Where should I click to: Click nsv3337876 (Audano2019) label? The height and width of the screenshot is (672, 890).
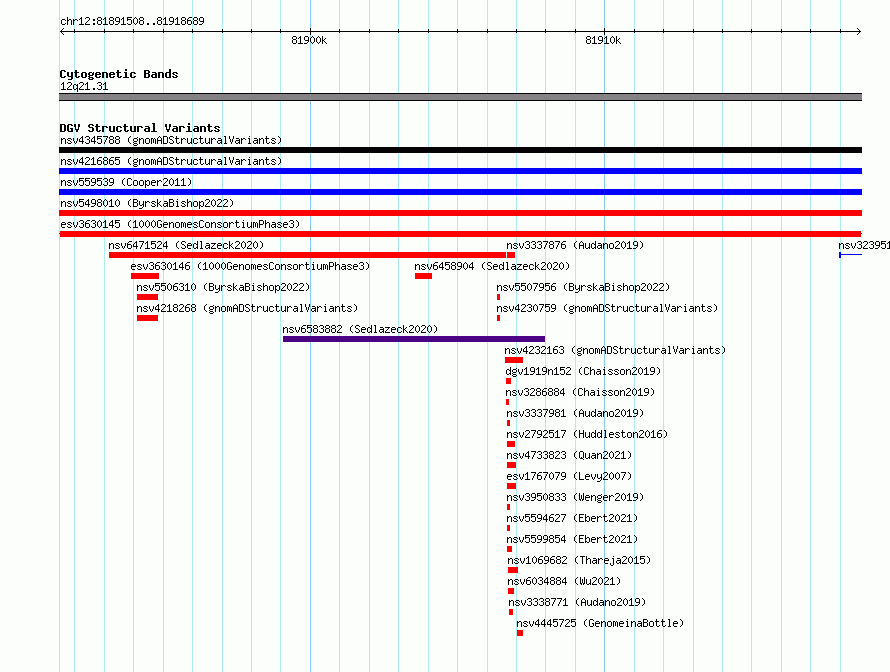click(575, 245)
